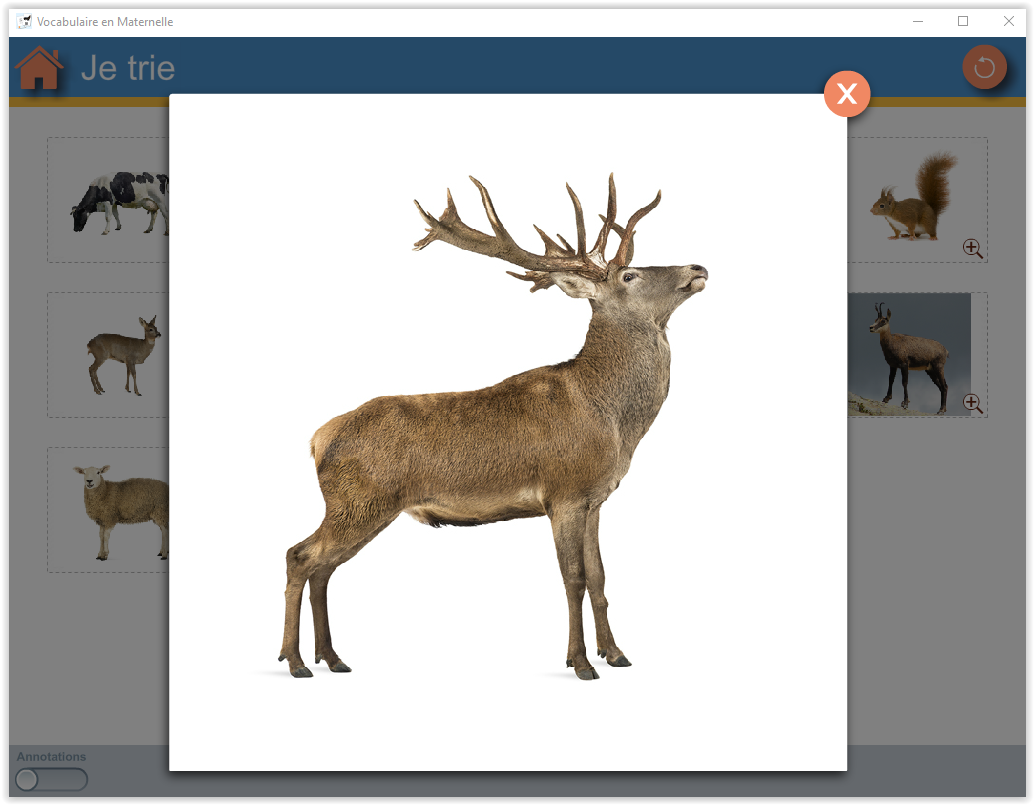The image size is (1034, 805).
Task: Toggle the Annotations switch
Action: [52, 780]
